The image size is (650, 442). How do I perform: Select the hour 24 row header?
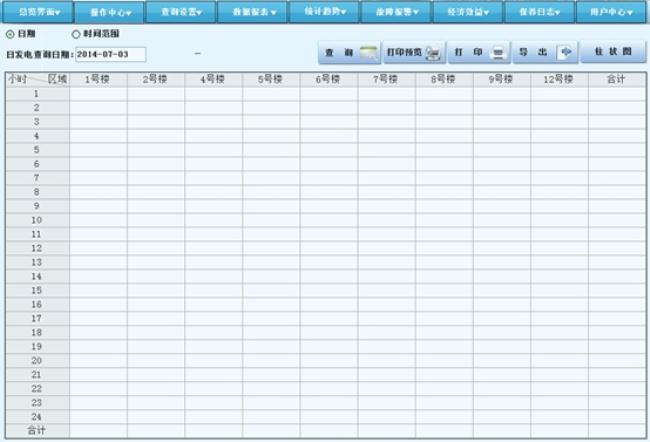tap(36, 415)
